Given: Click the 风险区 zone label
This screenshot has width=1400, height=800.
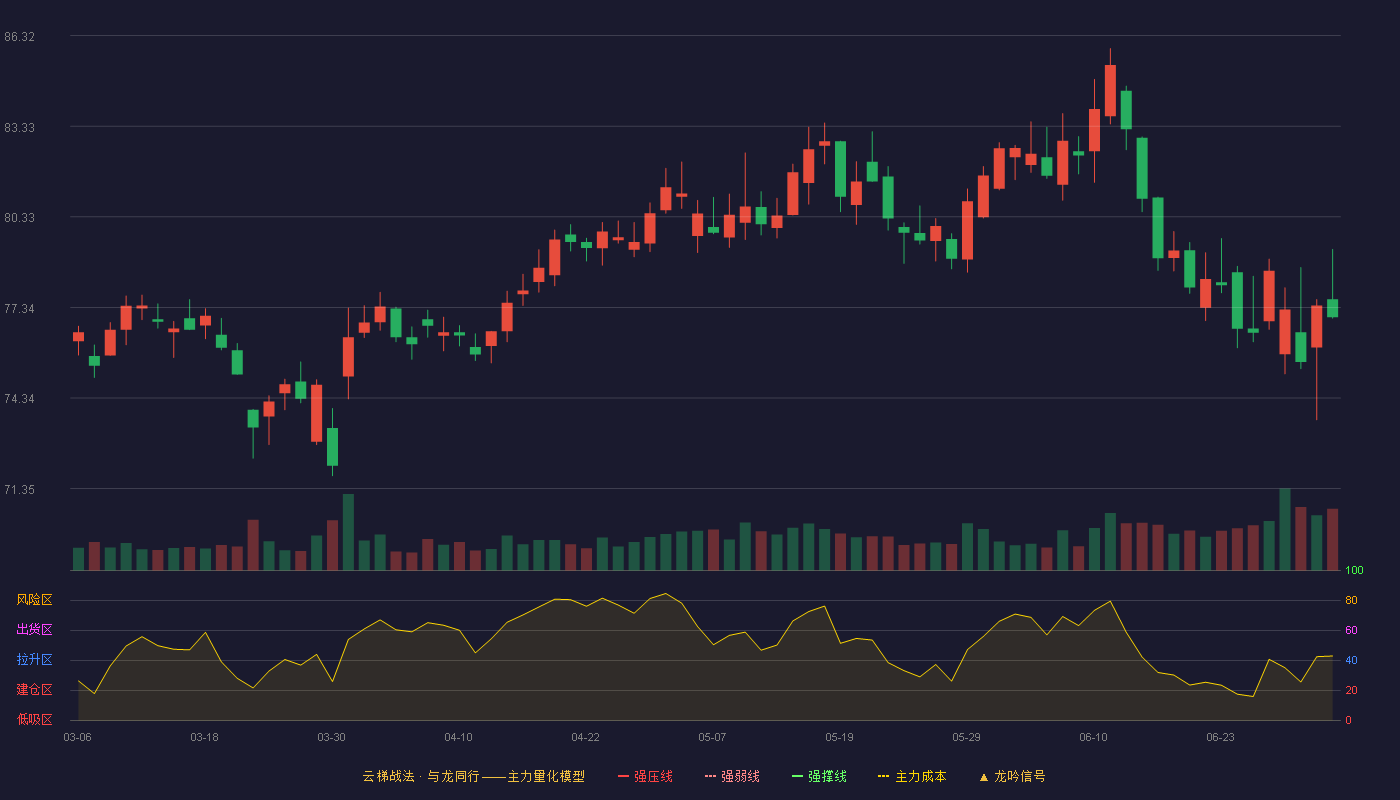Looking at the screenshot, I should (34, 600).
